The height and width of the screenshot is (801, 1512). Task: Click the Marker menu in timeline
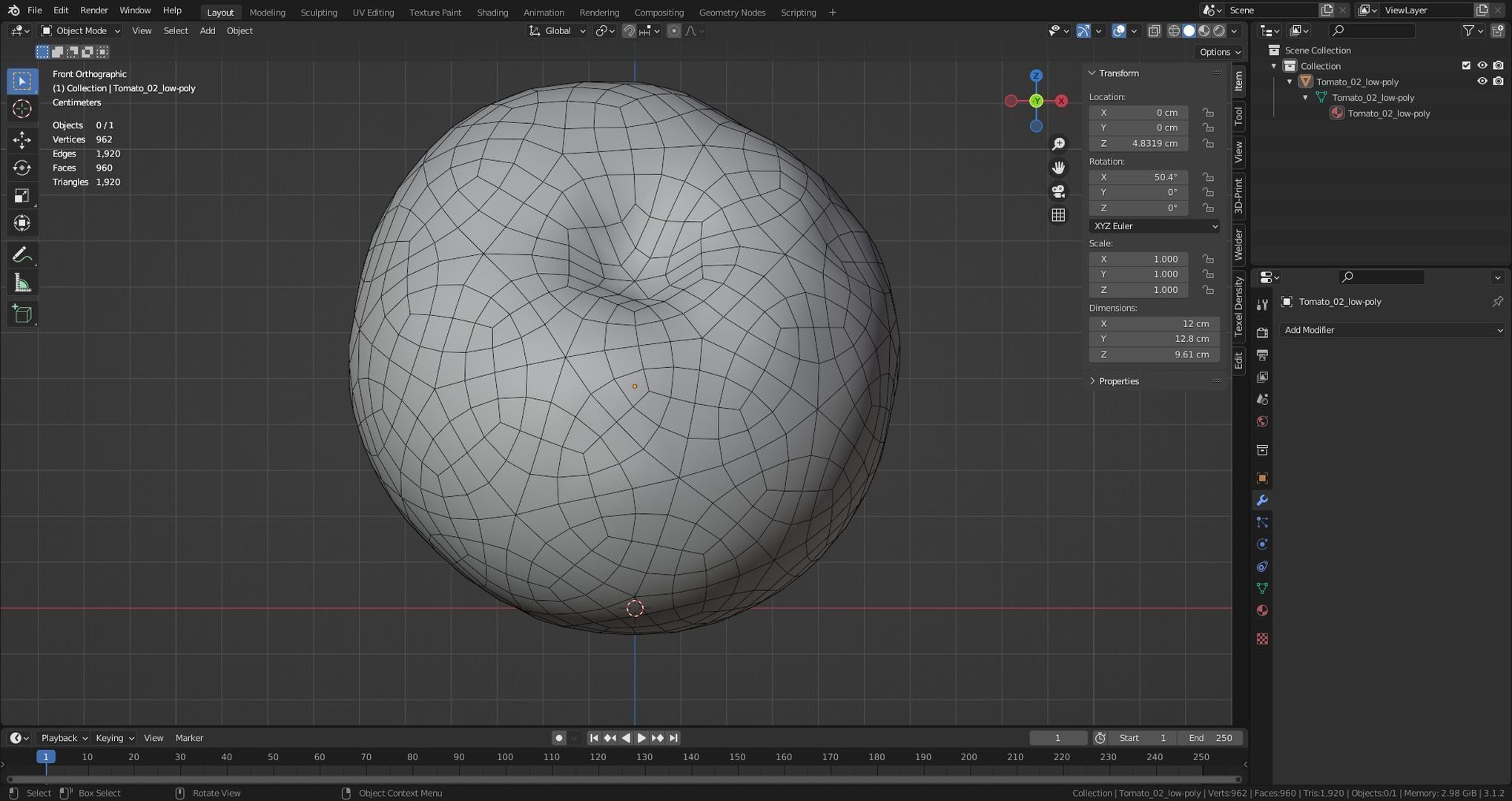click(189, 738)
